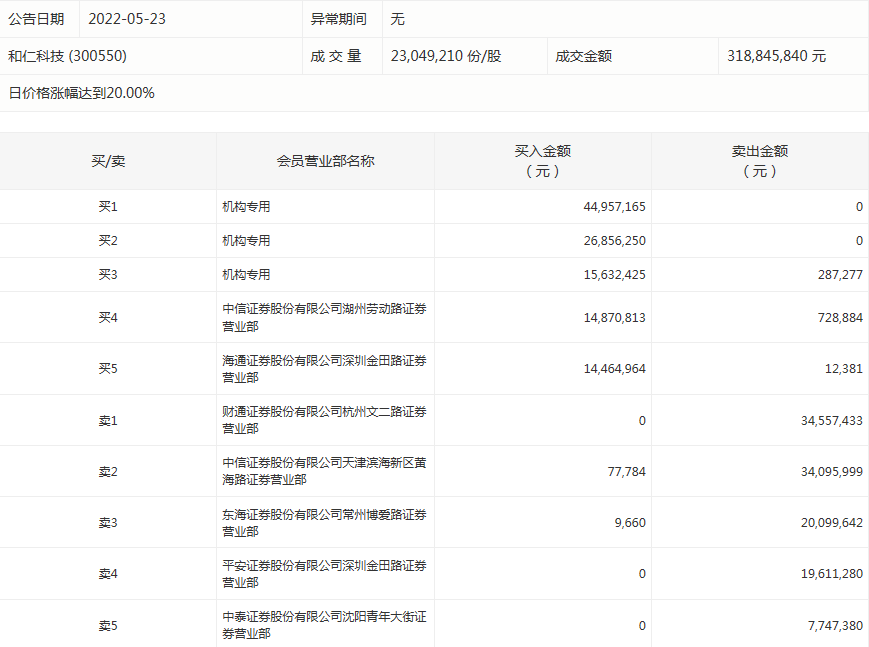Open 中泰证券 沈阳青年大街营业部 entry
The image size is (869, 647).
tap(324, 625)
